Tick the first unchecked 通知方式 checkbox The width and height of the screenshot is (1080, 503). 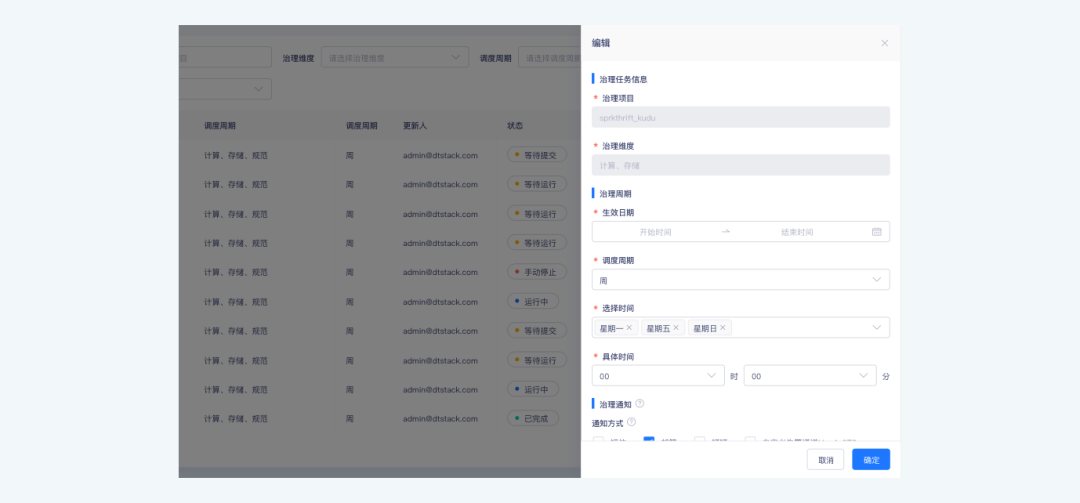[x=598, y=440]
